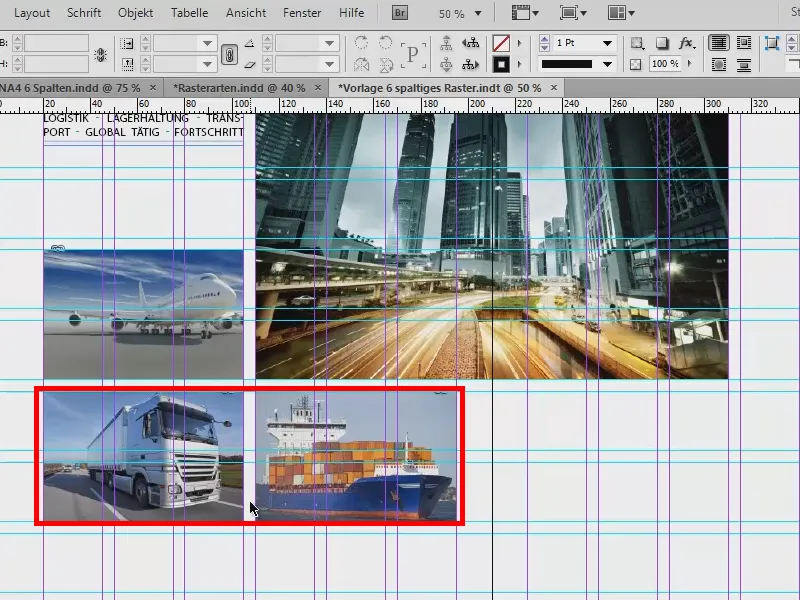
Task: Select the airplane image on the page
Action: tap(143, 314)
